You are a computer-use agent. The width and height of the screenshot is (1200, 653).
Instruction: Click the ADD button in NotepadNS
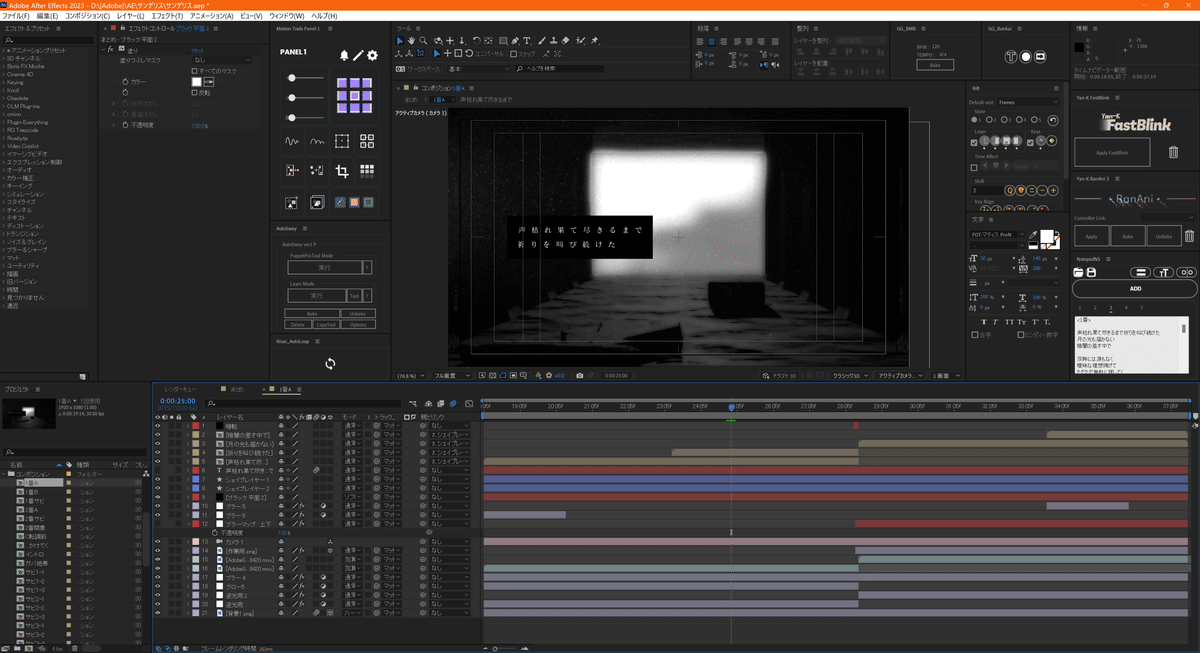(x=1135, y=288)
